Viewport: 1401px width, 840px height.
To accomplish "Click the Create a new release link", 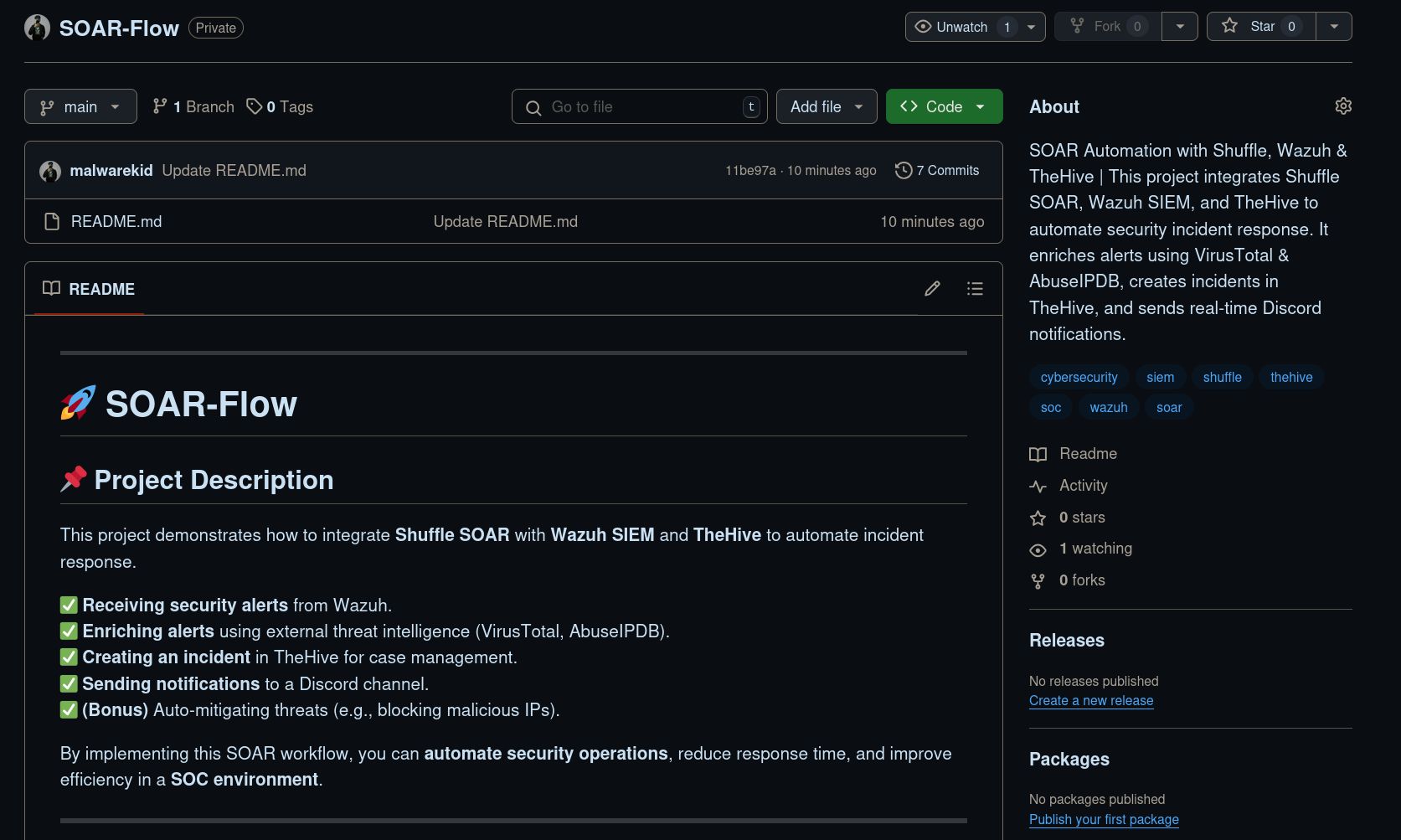I will point(1090,700).
